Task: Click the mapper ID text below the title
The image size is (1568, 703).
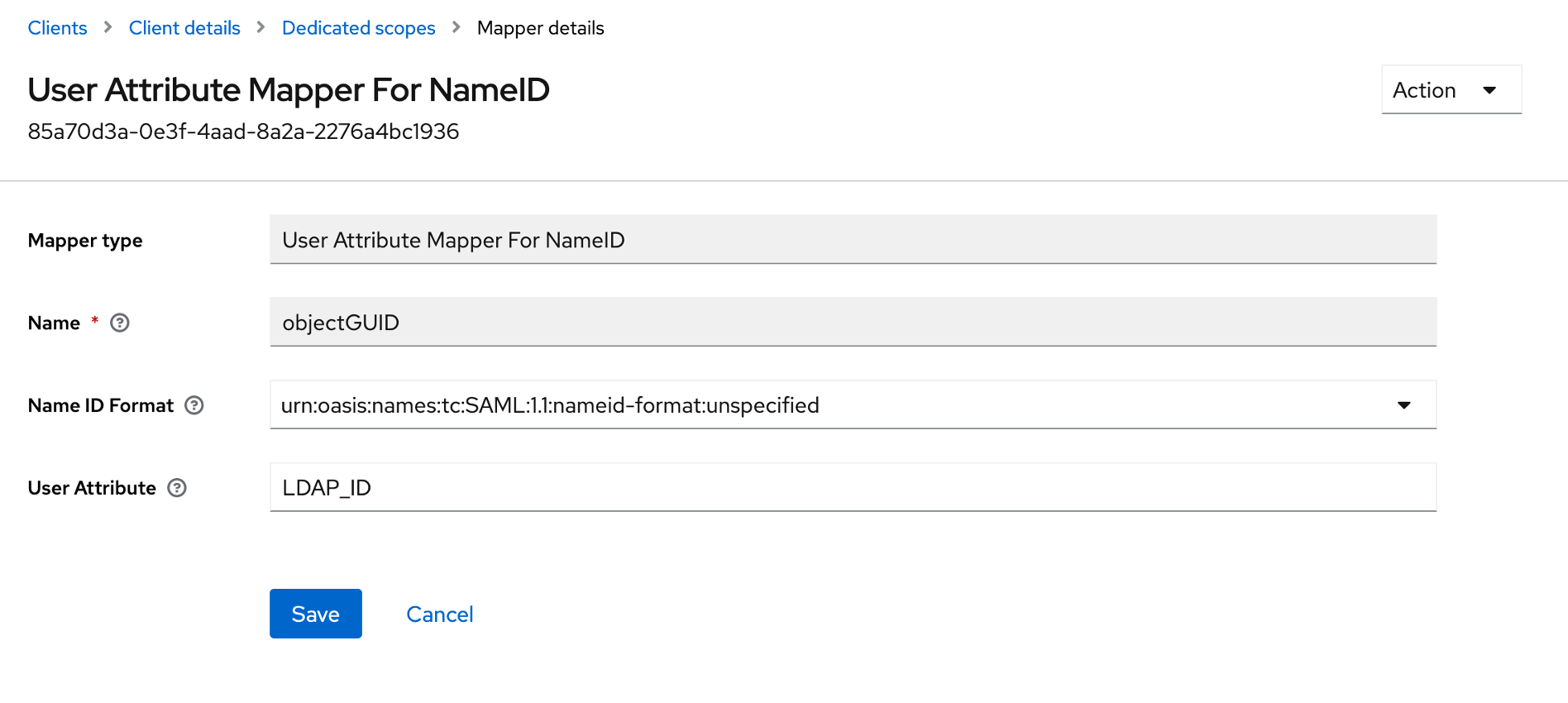Action: [x=243, y=132]
